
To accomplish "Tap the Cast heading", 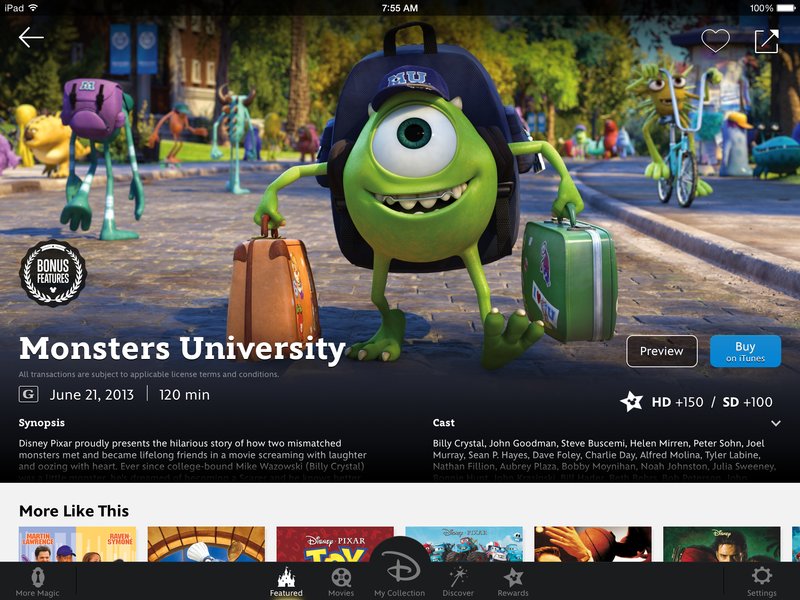I will tap(443, 422).
